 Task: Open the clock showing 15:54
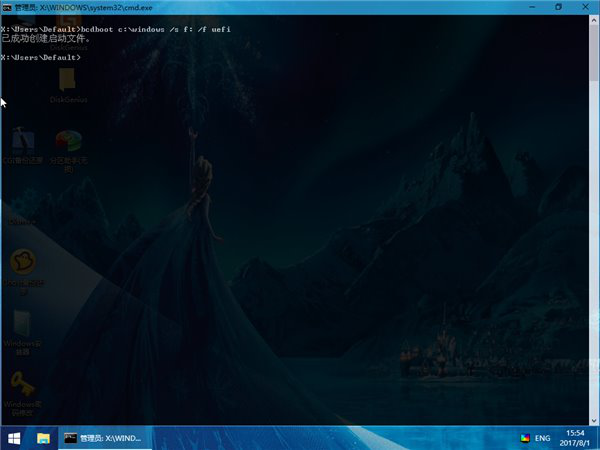576,438
